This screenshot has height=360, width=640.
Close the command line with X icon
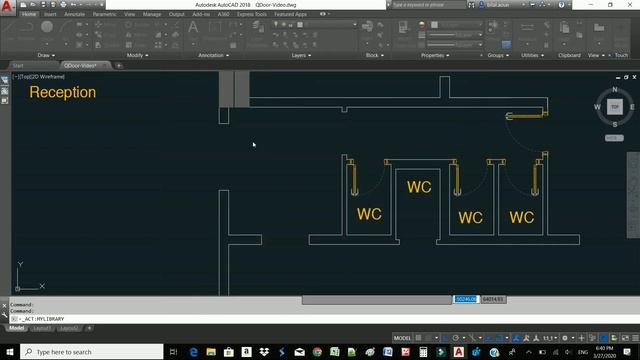[4, 305]
